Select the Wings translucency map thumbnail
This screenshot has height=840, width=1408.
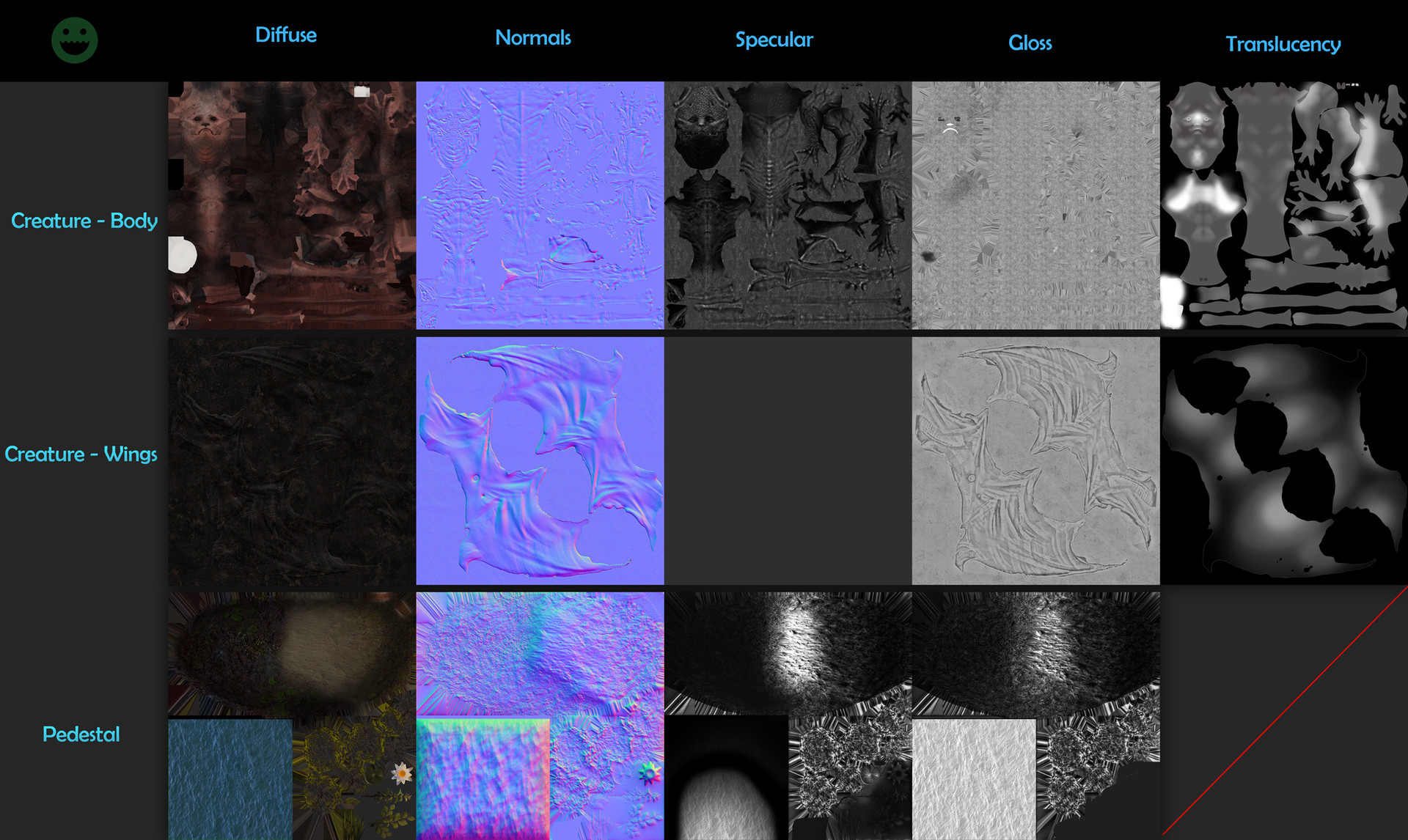[1283, 460]
